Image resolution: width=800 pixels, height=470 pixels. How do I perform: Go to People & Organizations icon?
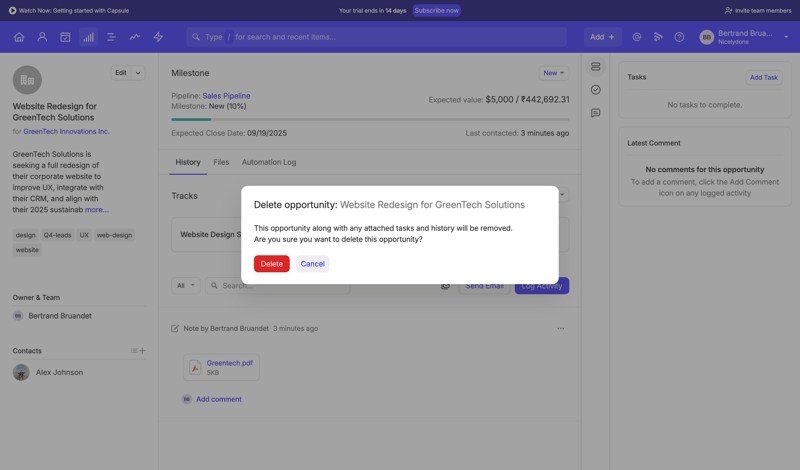[42, 37]
